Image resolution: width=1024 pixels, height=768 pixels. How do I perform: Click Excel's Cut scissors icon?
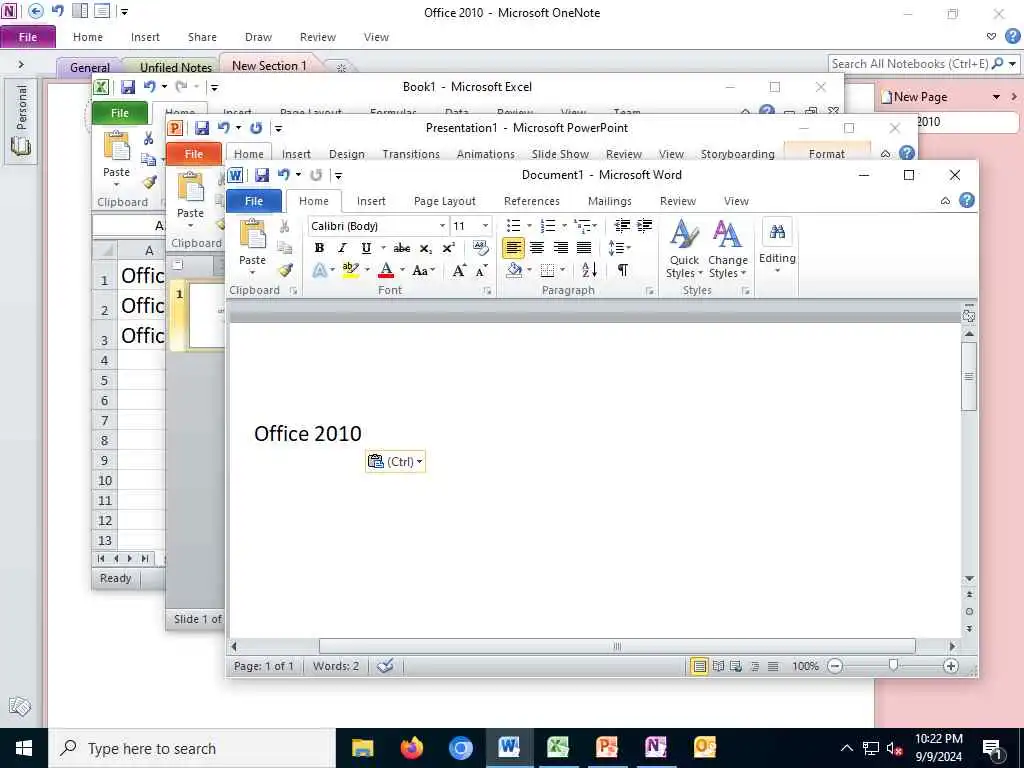point(148,138)
